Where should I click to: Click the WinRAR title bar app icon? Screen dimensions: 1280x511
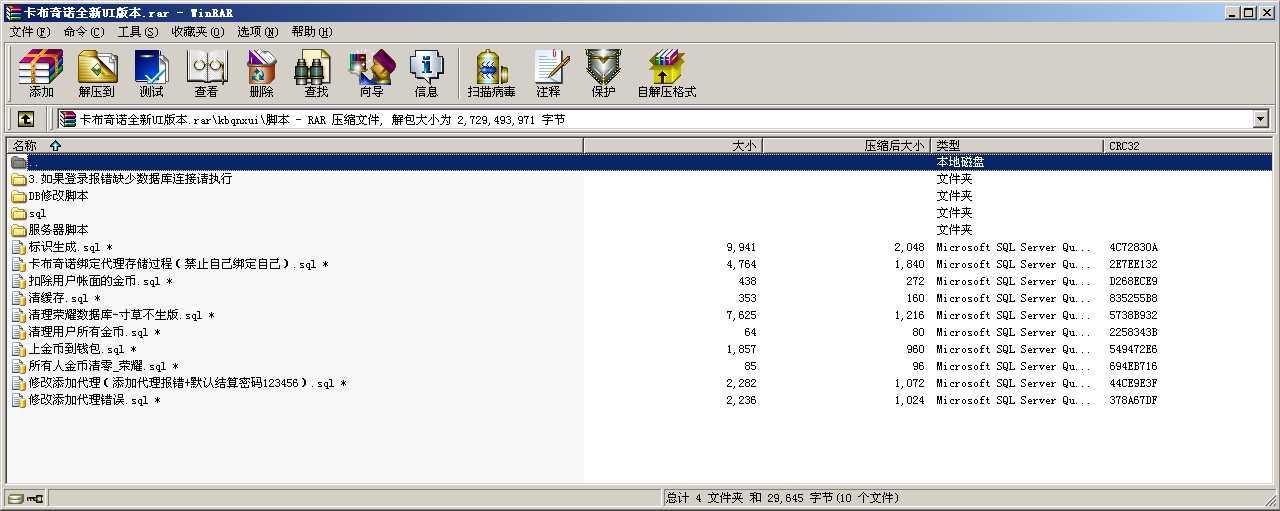pos(11,11)
